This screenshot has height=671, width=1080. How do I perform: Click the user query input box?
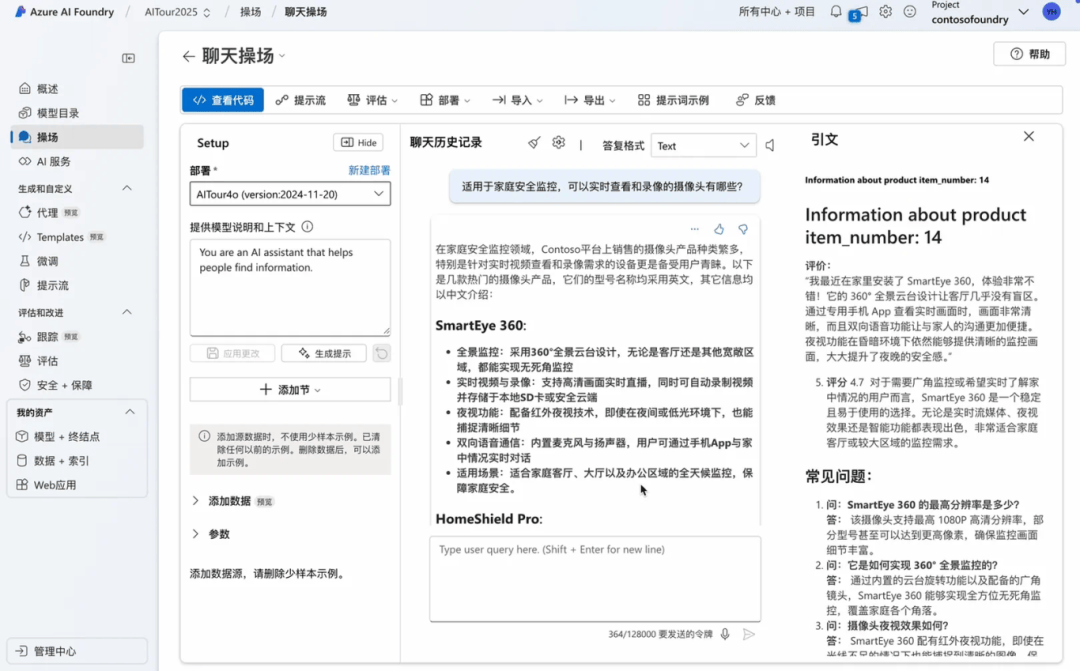point(595,578)
